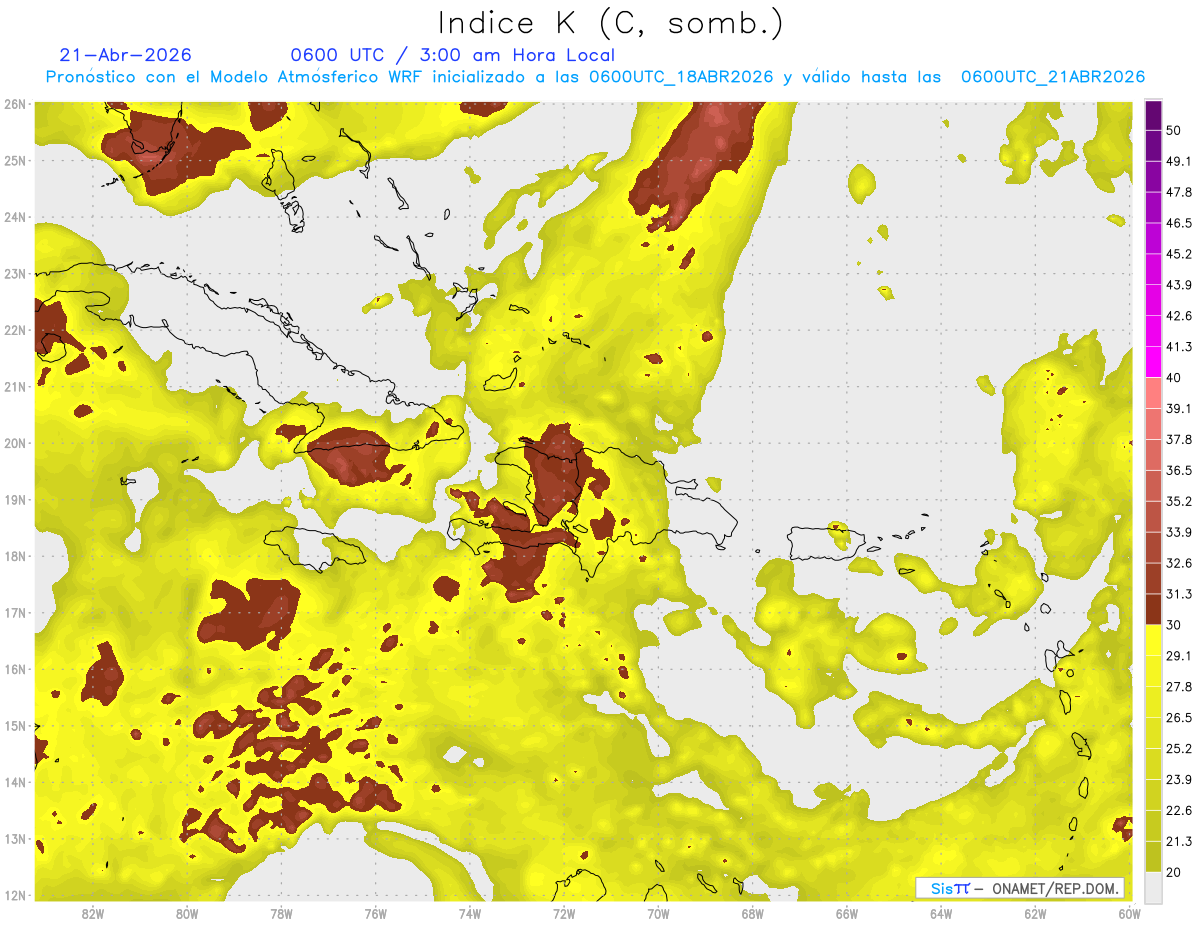
Task: Click the Sis logo in credit box
Action: (949, 888)
